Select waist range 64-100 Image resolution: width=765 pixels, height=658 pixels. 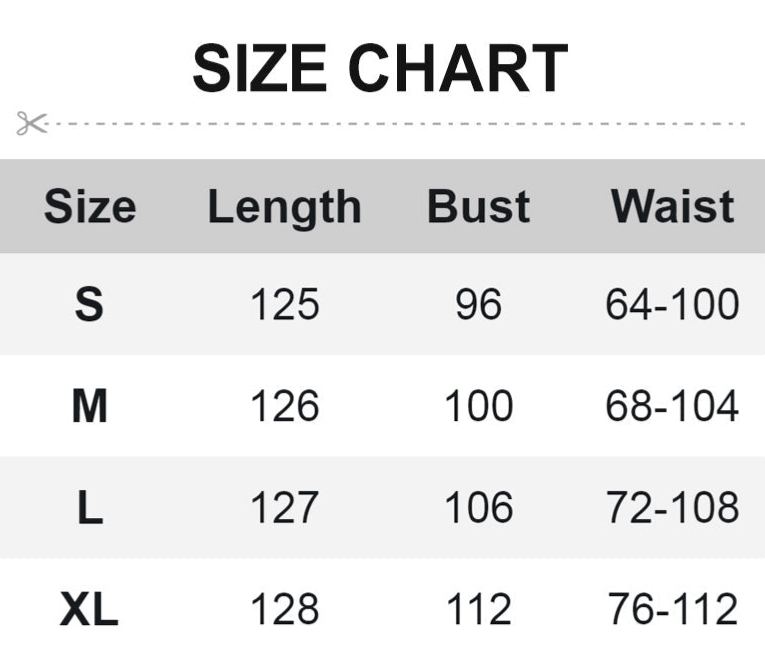[672, 304]
